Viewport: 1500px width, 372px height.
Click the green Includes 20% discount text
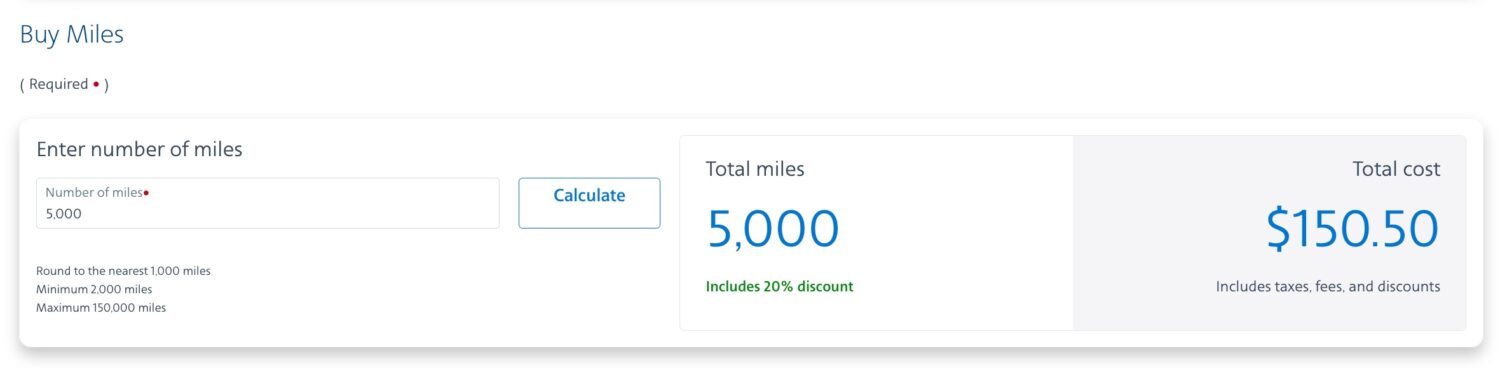(780, 287)
